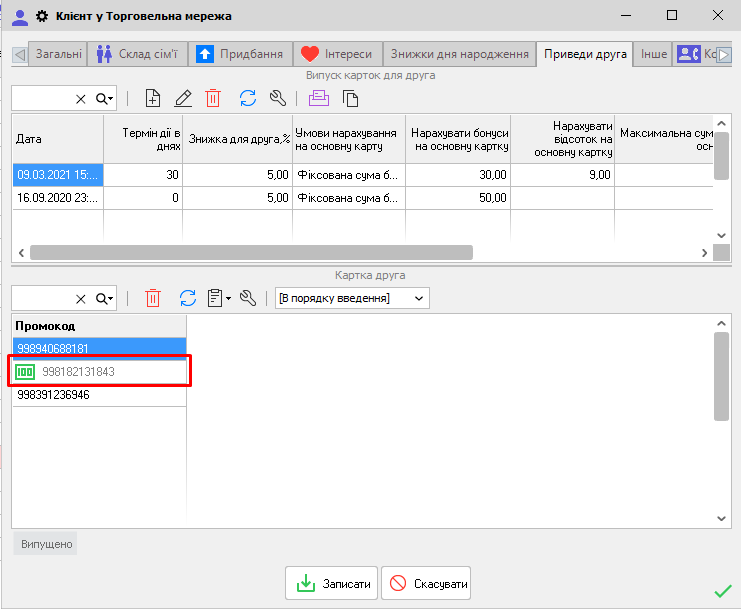Sort by Термін дії в днях column
Screen dimensions: 741x609
click(143, 139)
